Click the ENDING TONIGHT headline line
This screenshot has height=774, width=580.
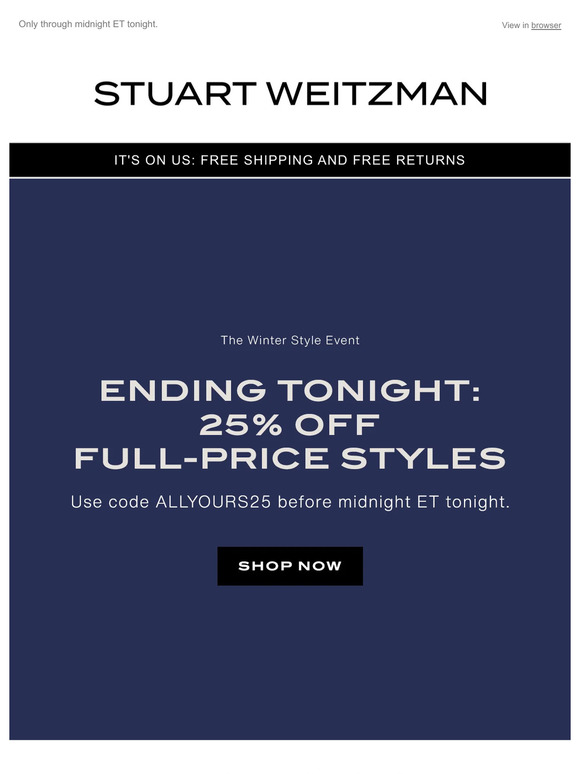click(290, 390)
